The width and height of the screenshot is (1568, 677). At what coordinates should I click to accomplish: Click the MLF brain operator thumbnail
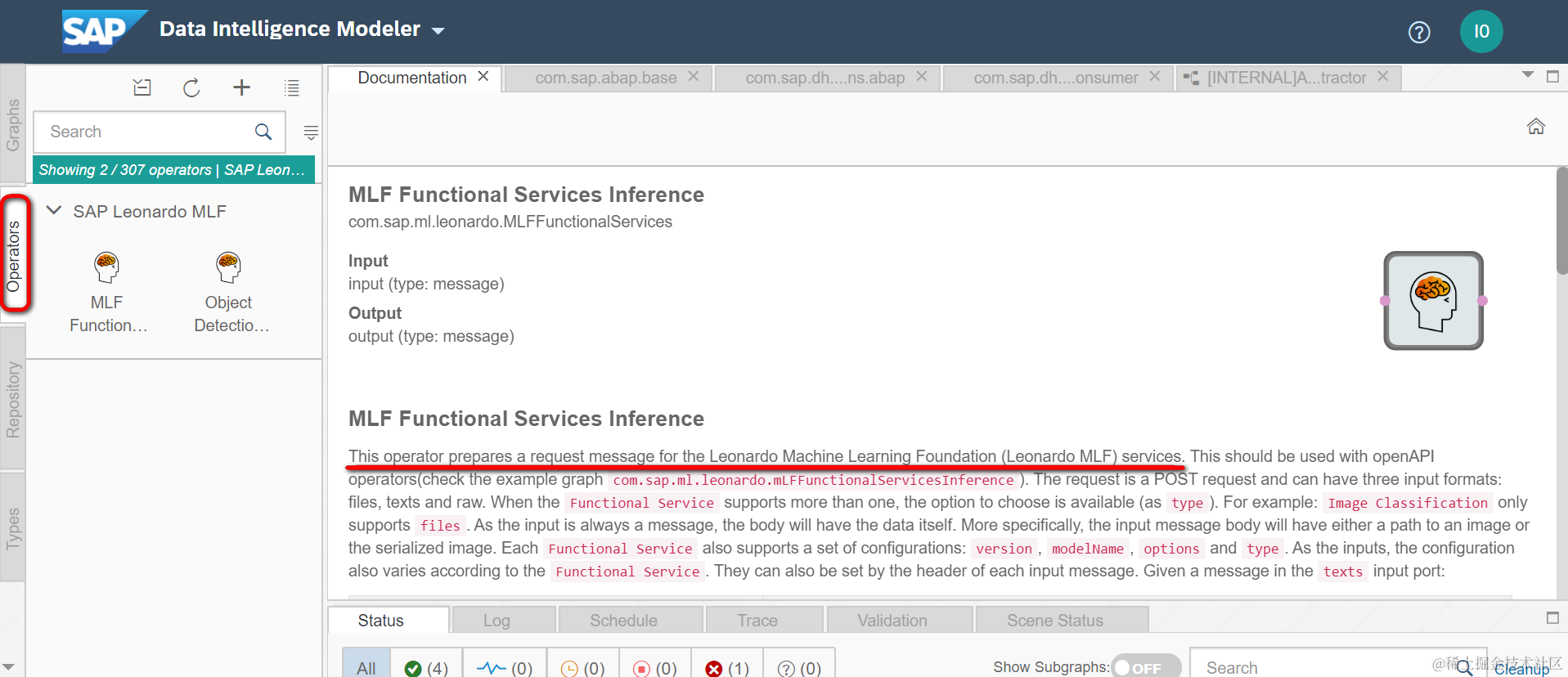click(x=1433, y=301)
